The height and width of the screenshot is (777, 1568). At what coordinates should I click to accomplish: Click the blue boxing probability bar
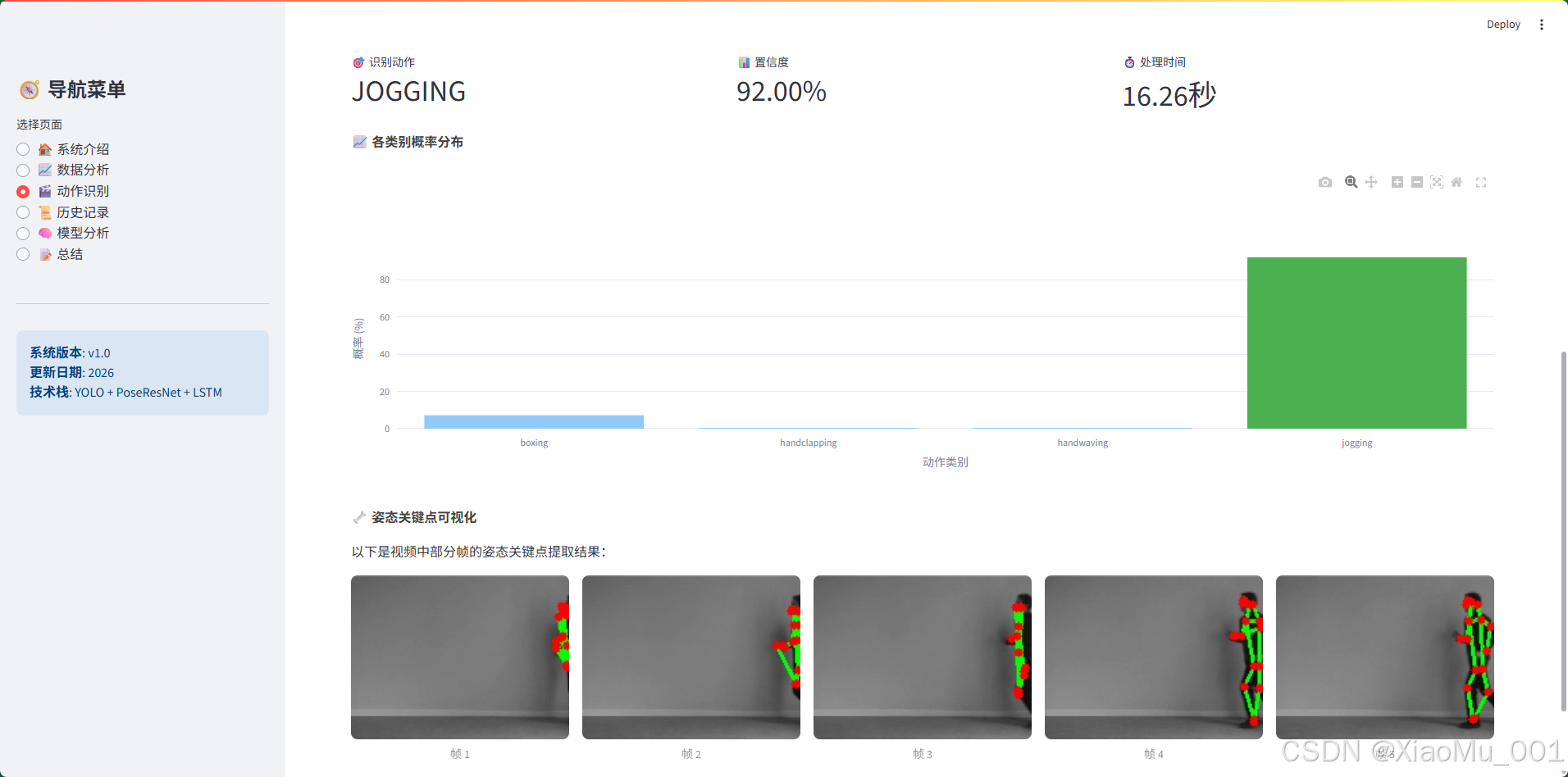tap(534, 422)
